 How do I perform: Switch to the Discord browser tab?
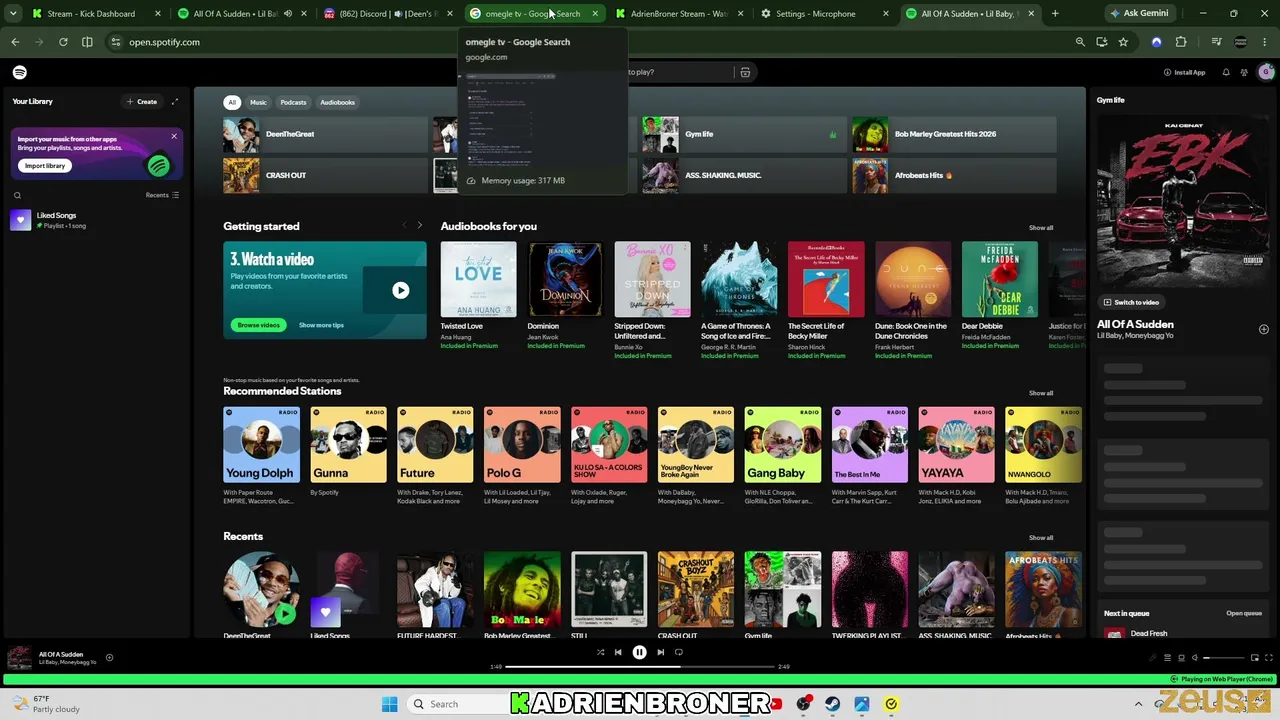pyautogui.click(x=389, y=14)
